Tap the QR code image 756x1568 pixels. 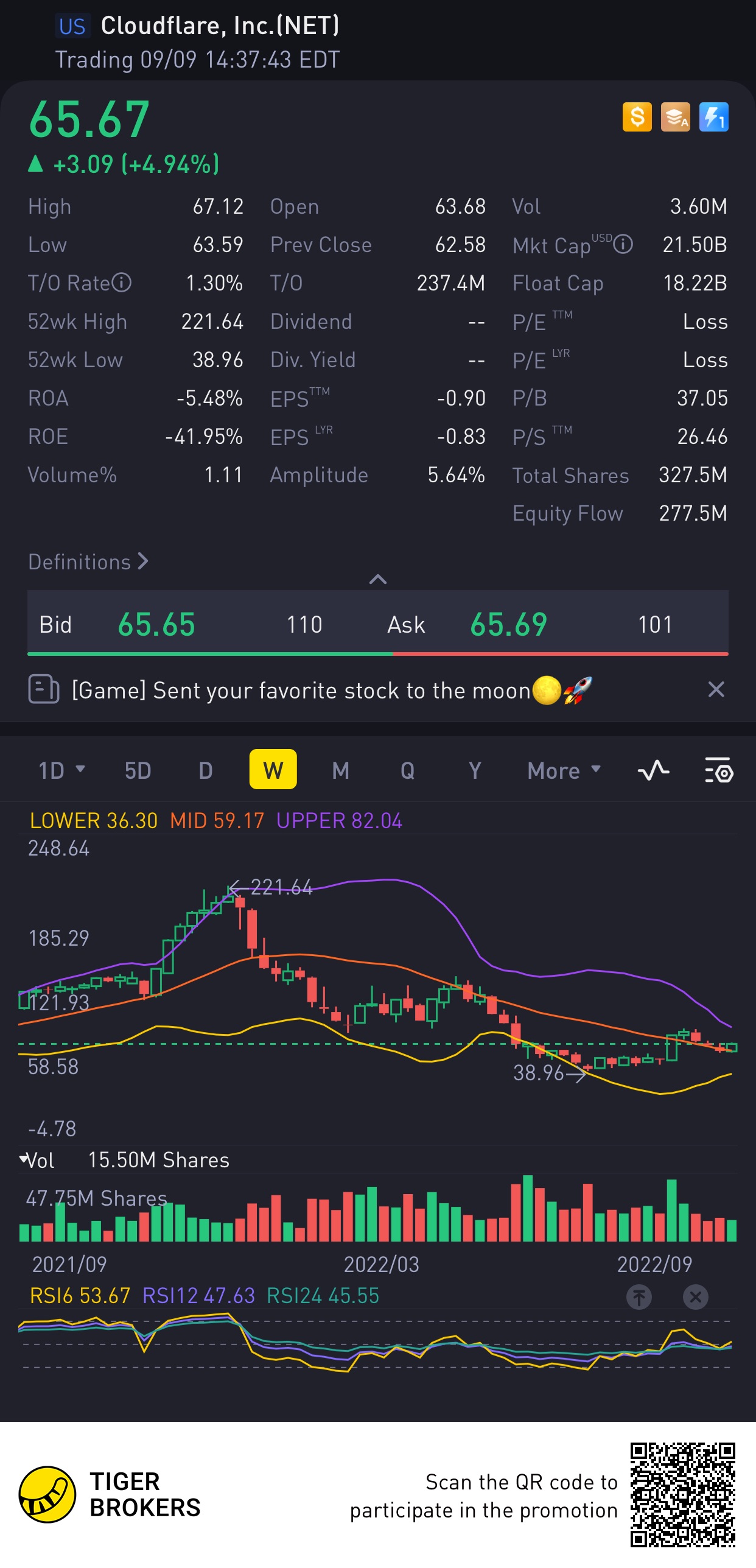point(682,1495)
